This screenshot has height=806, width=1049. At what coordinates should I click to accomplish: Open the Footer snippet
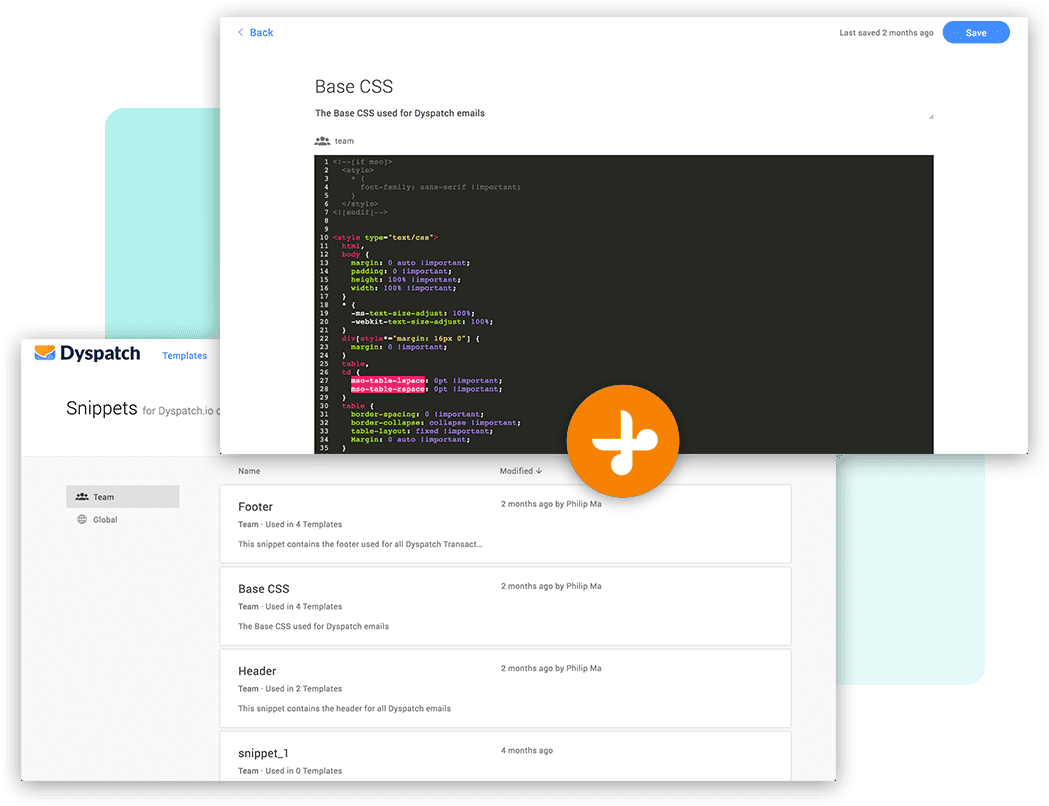click(505, 524)
